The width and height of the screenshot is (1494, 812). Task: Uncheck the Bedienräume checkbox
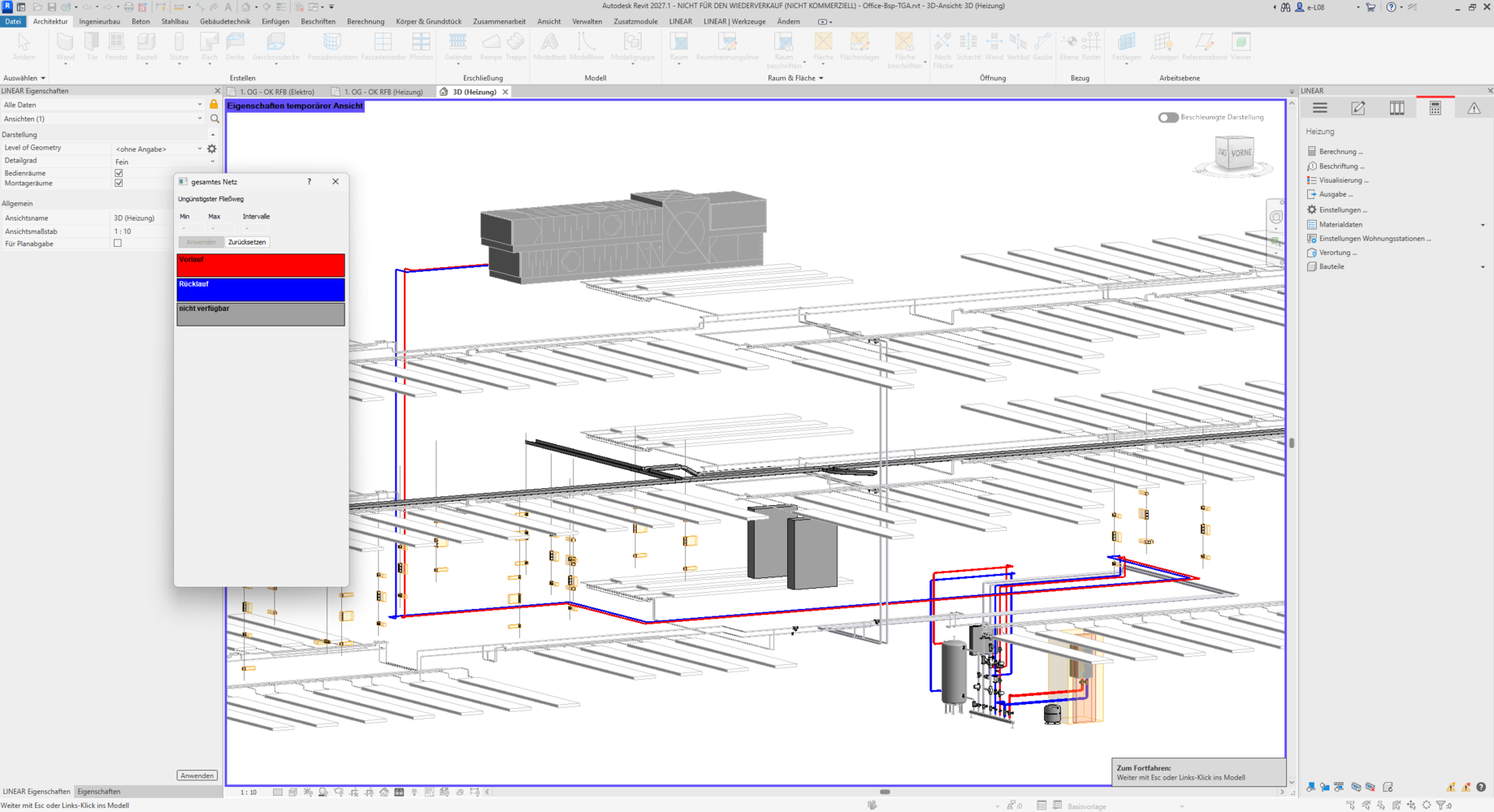tap(119, 173)
